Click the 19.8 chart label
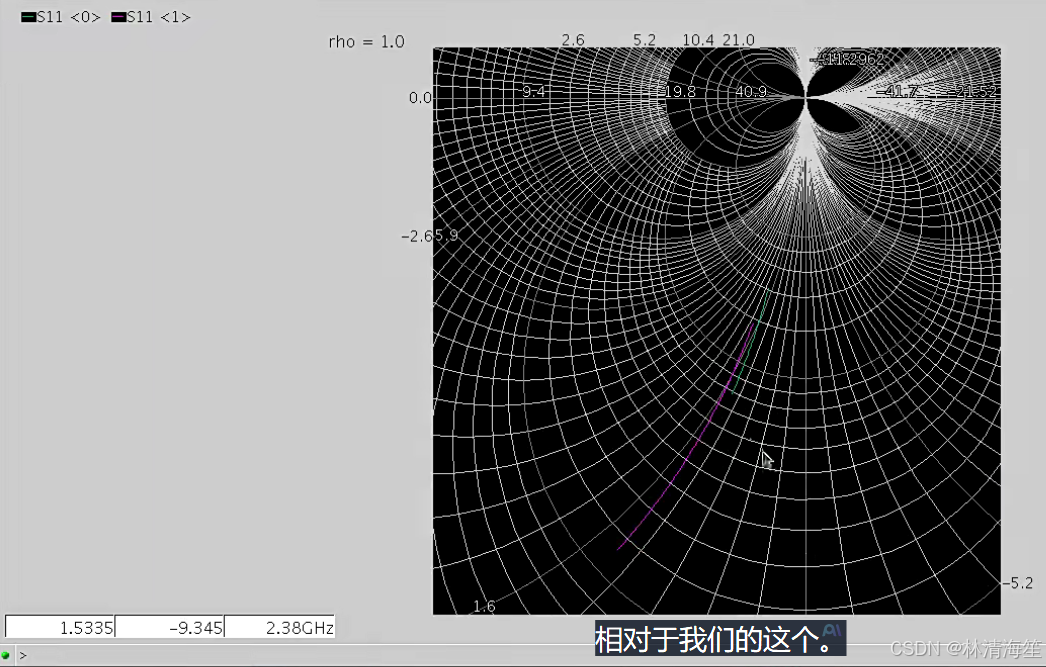 click(x=680, y=91)
